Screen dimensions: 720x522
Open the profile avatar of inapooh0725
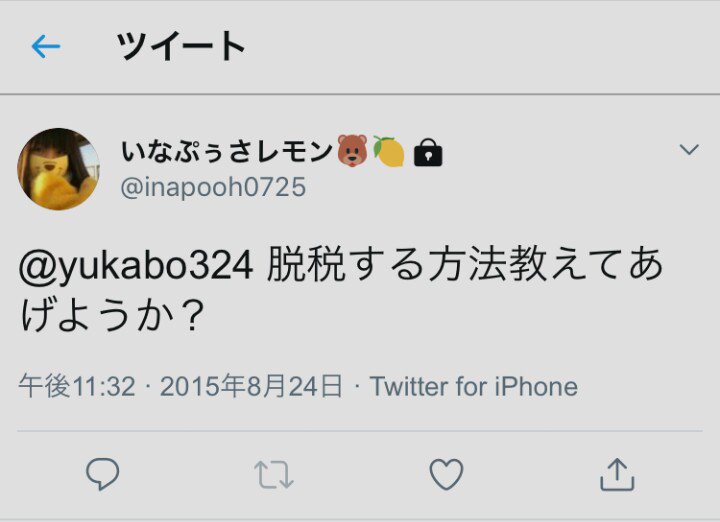click(x=58, y=169)
